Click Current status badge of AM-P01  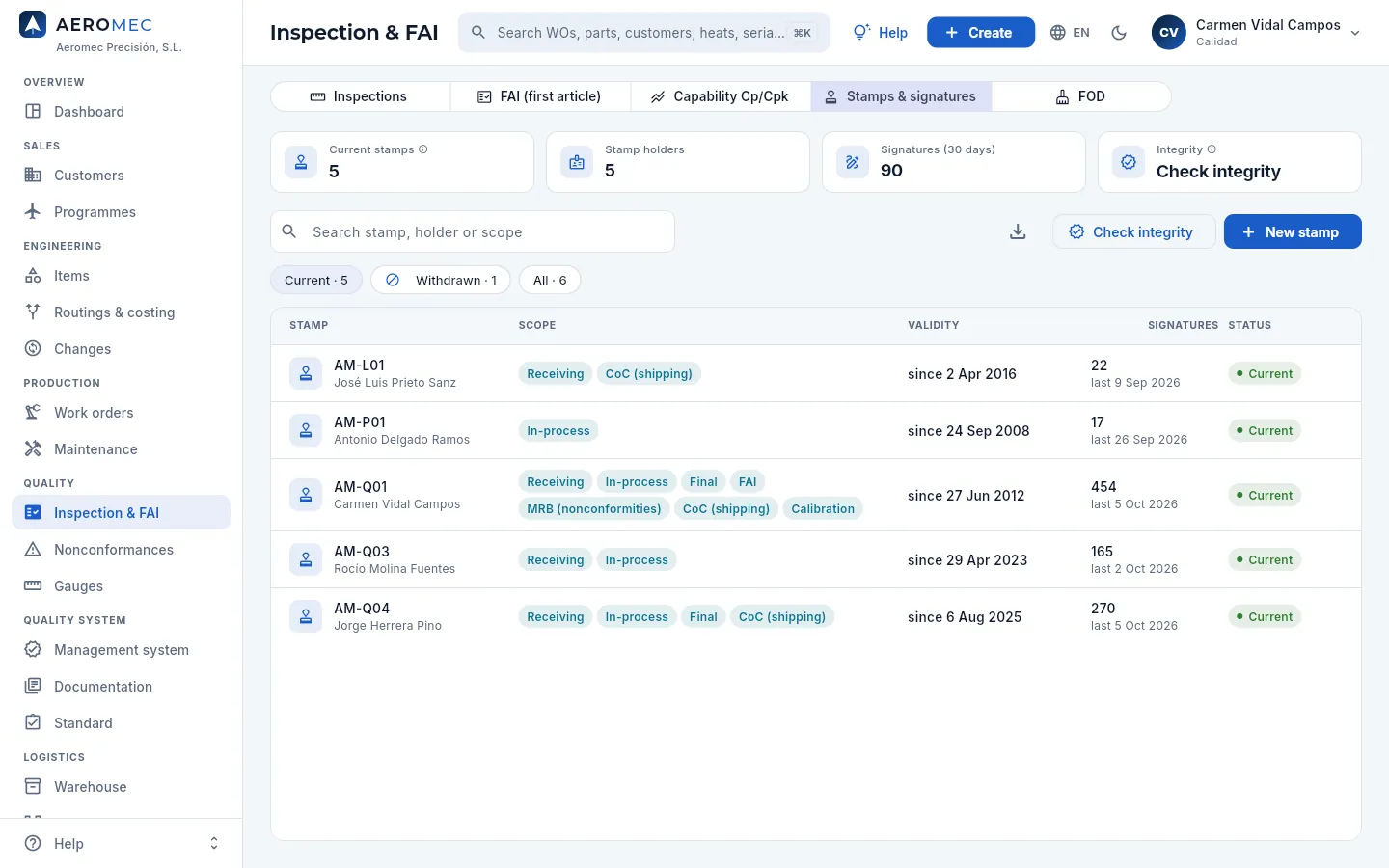point(1265,430)
